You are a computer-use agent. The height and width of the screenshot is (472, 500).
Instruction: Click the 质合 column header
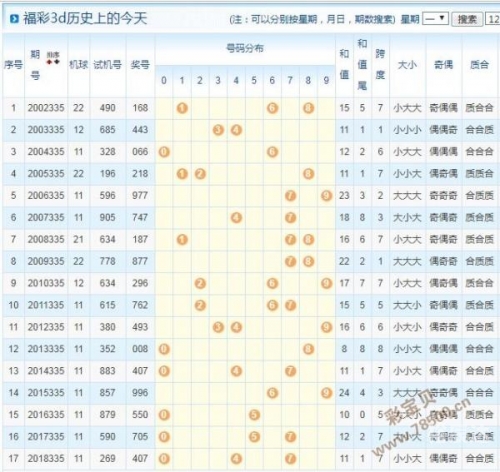tap(479, 65)
